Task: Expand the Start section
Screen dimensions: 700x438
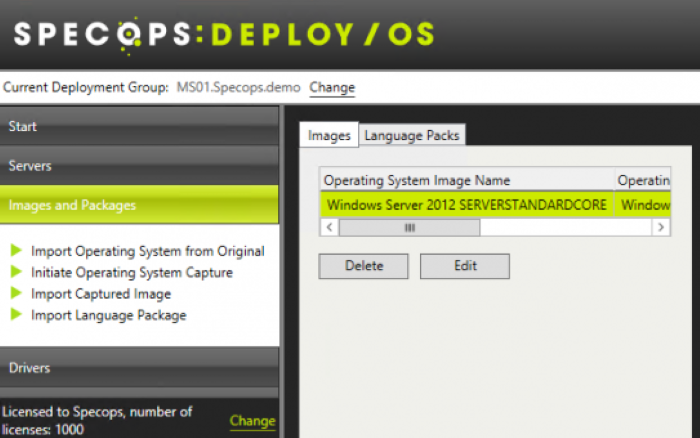Action: [139, 126]
